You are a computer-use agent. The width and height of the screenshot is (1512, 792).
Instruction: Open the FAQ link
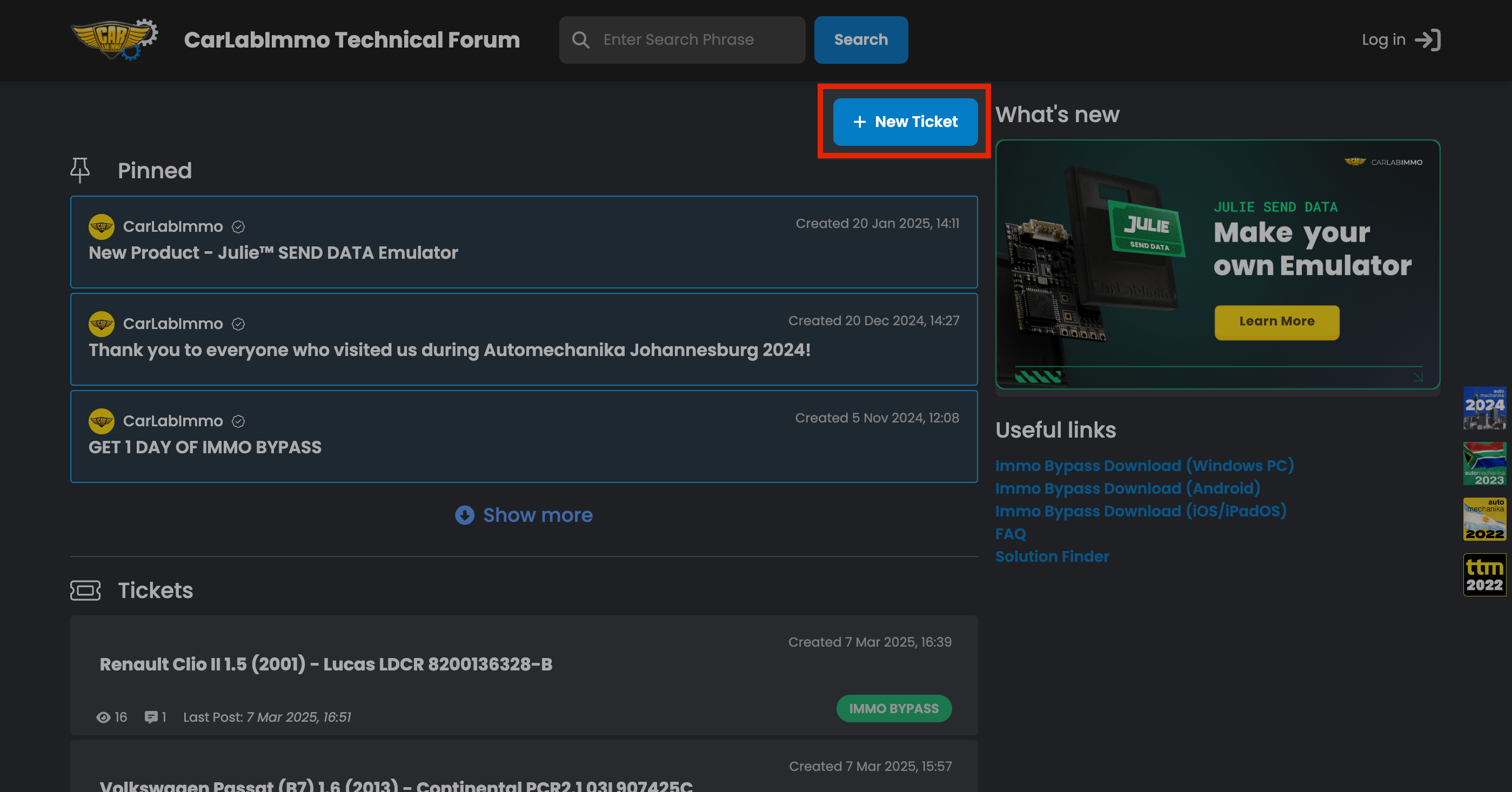coord(1011,534)
